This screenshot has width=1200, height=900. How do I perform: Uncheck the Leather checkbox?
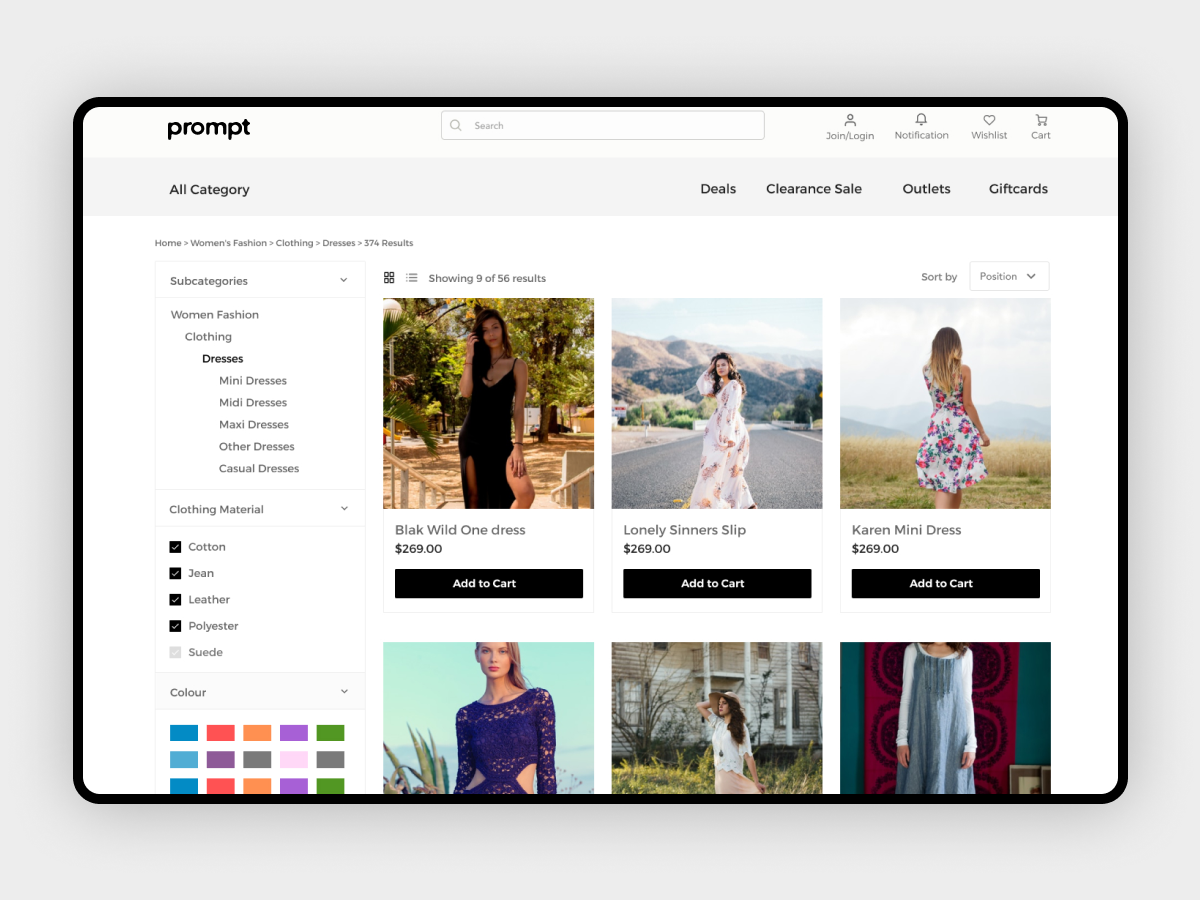coord(175,600)
